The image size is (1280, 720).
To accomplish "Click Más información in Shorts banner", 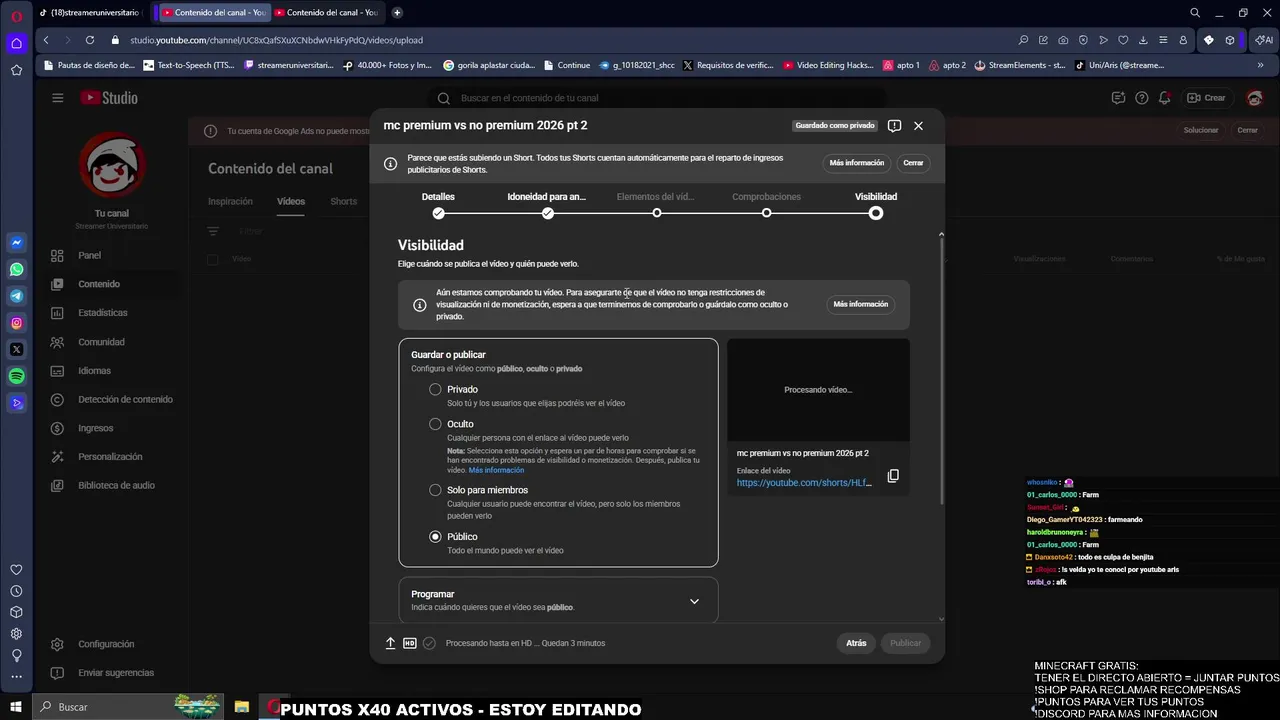I will pyautogui.click(x=856, y=163).
